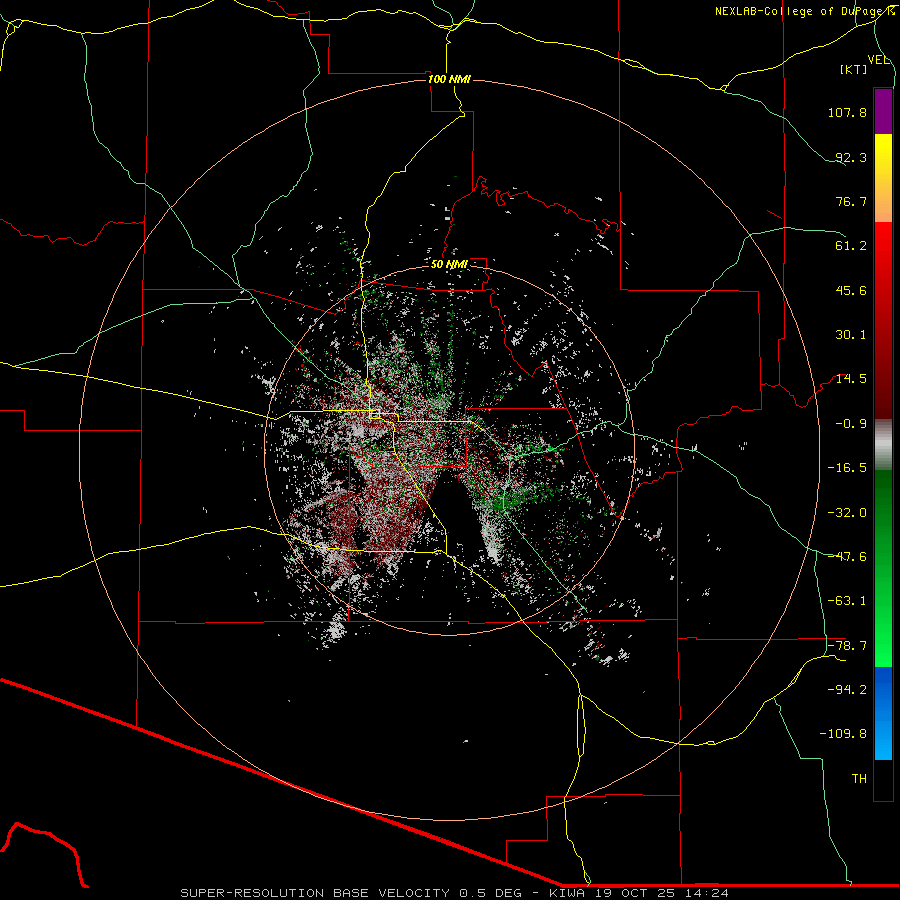Click the blue segment of the color bar
Image resolution: width=900 pixels, height=900 pixels.
click(883, 713)
